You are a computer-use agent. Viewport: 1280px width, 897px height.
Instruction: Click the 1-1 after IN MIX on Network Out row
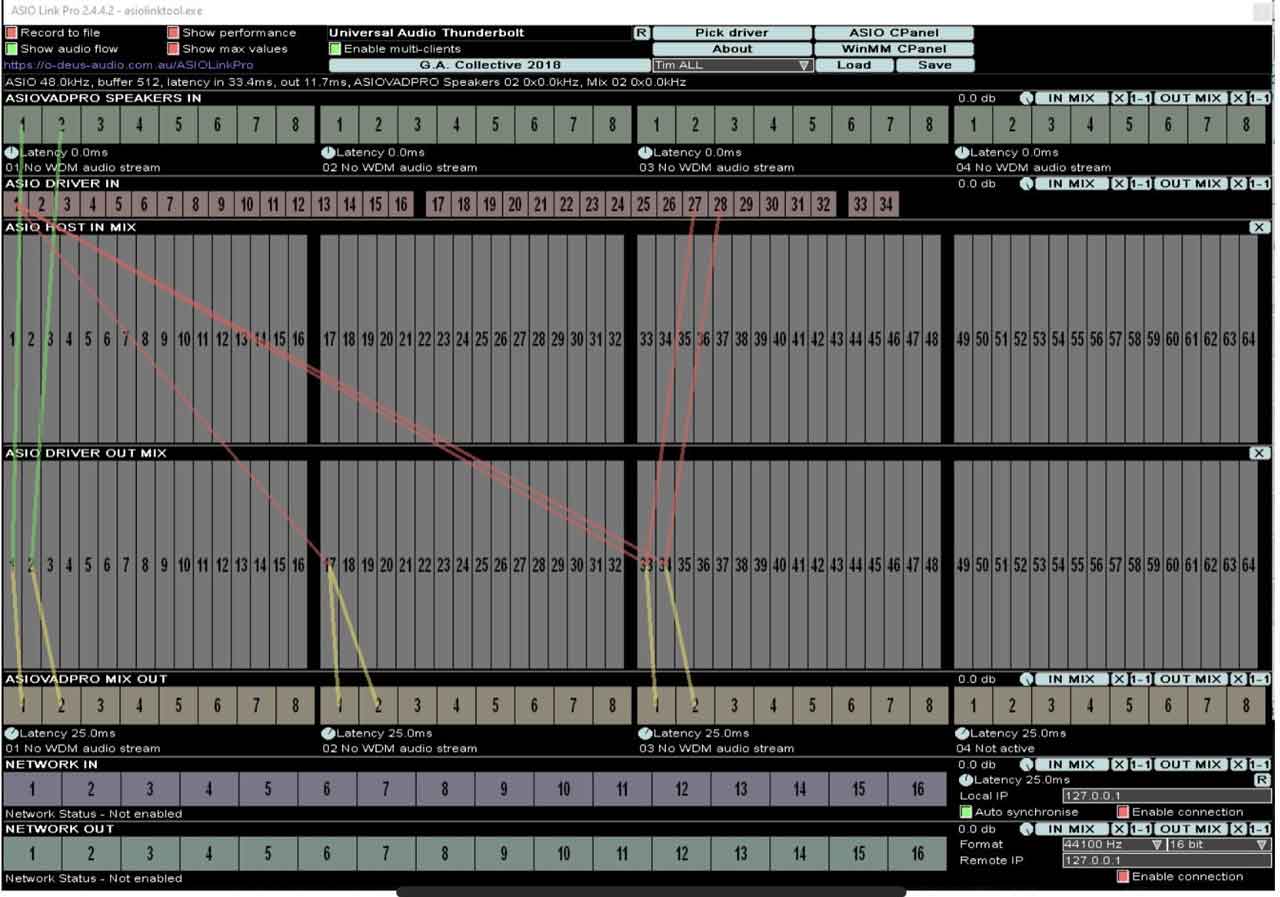[1141, 829]
